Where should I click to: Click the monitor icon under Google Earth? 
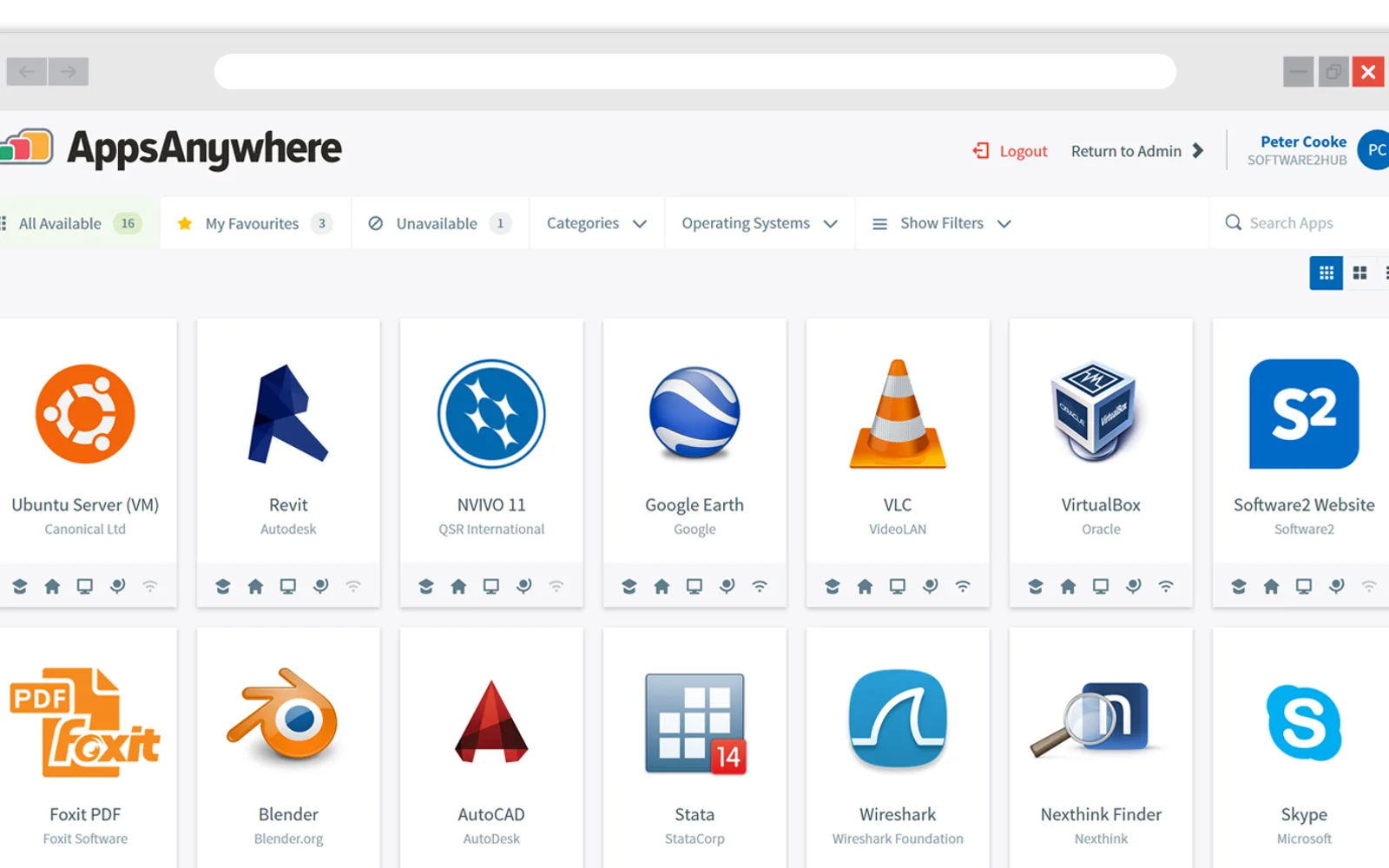pyautogui.click(x=694, y=586)
